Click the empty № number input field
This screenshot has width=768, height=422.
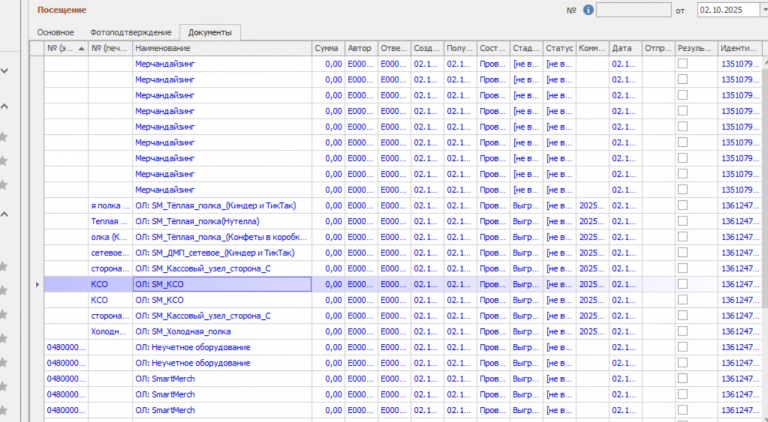(633, 10)
